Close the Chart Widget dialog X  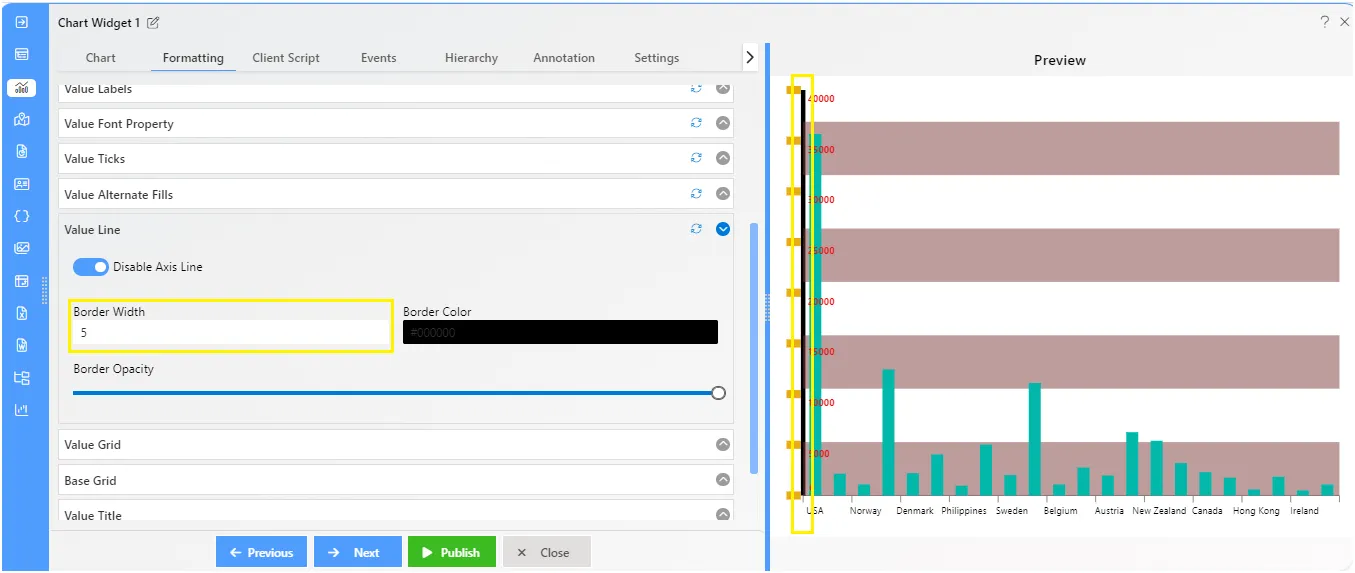(1344, 21)
